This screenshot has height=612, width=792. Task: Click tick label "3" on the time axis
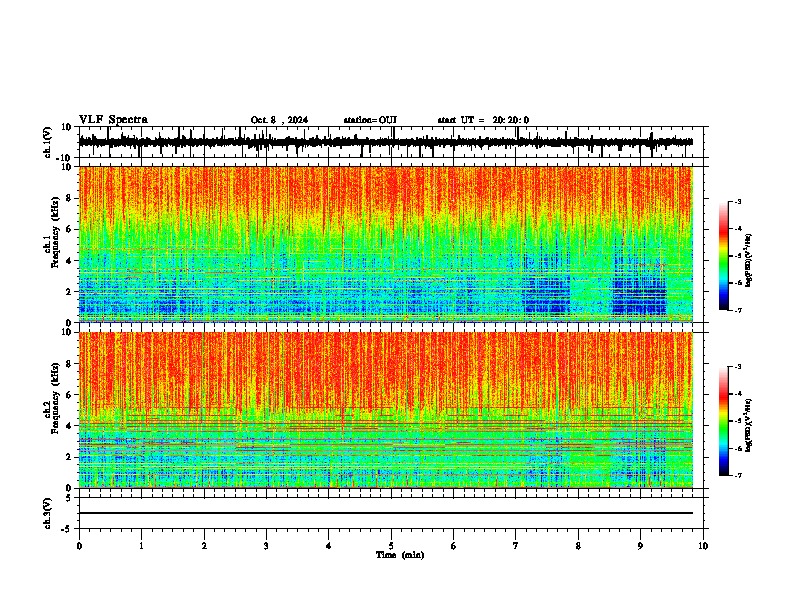[267, 546]
